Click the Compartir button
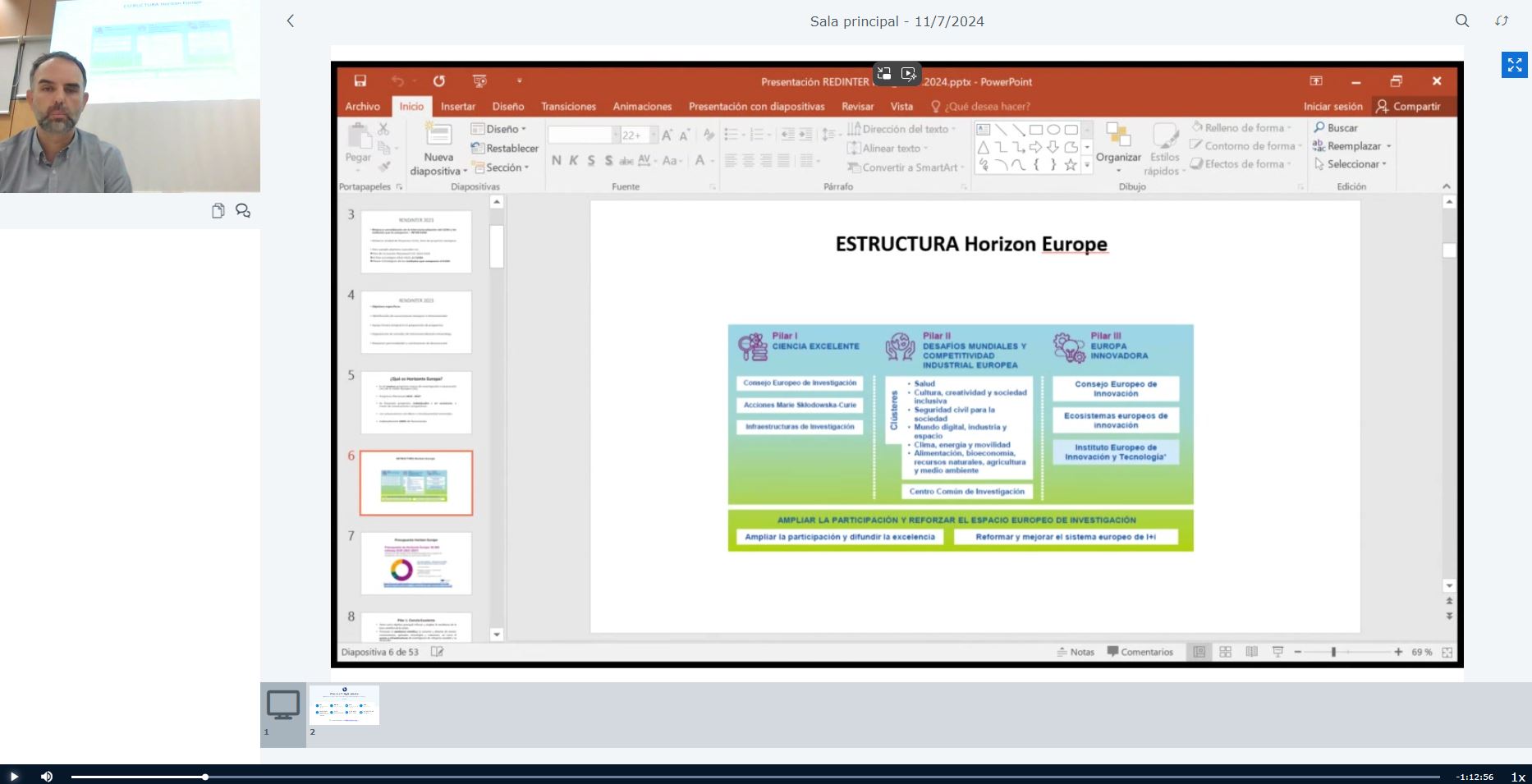The width and height of the screenshot is (1532, 784). tap(1412, 106)
